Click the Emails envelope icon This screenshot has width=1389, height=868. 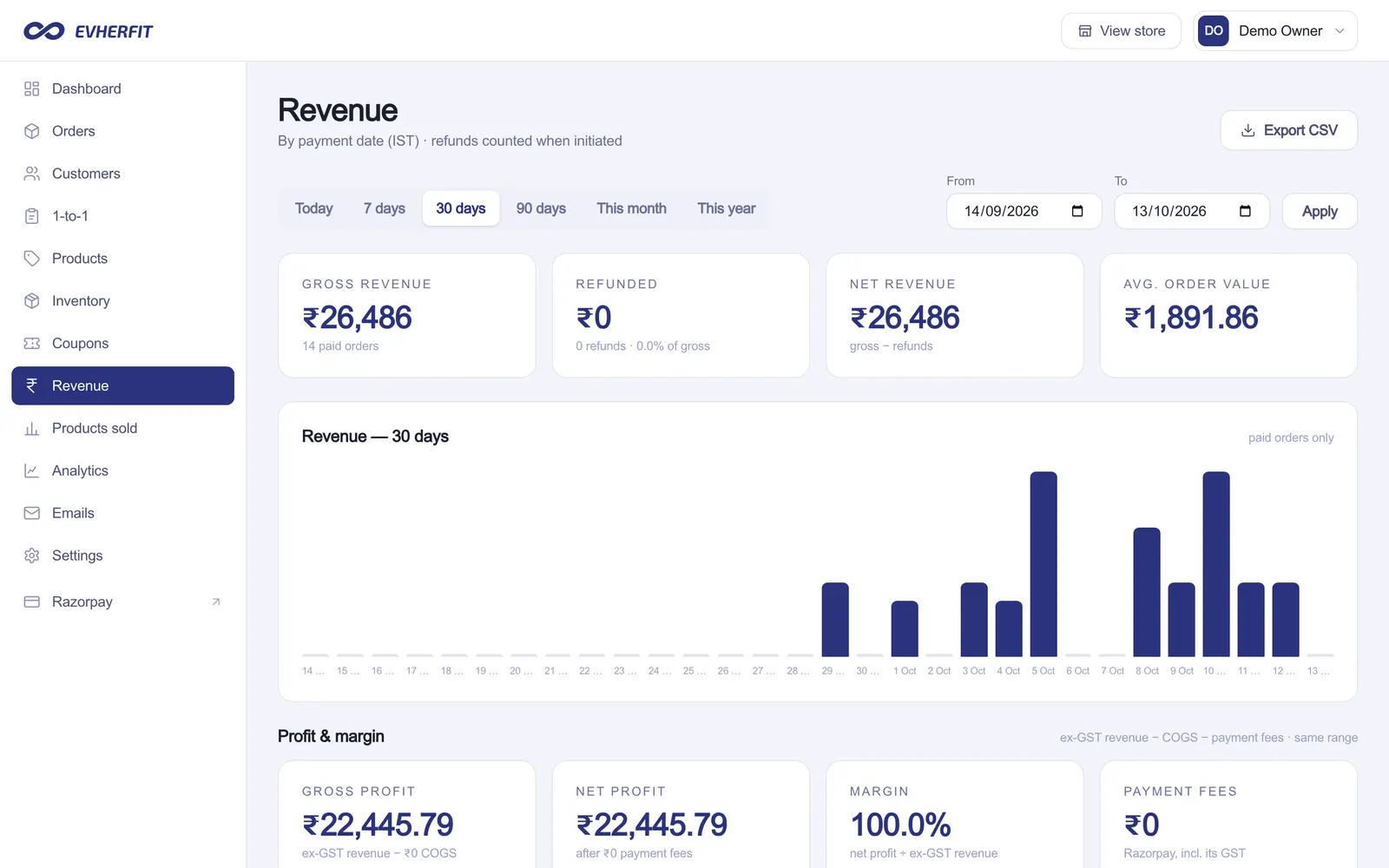click(32, 513)
